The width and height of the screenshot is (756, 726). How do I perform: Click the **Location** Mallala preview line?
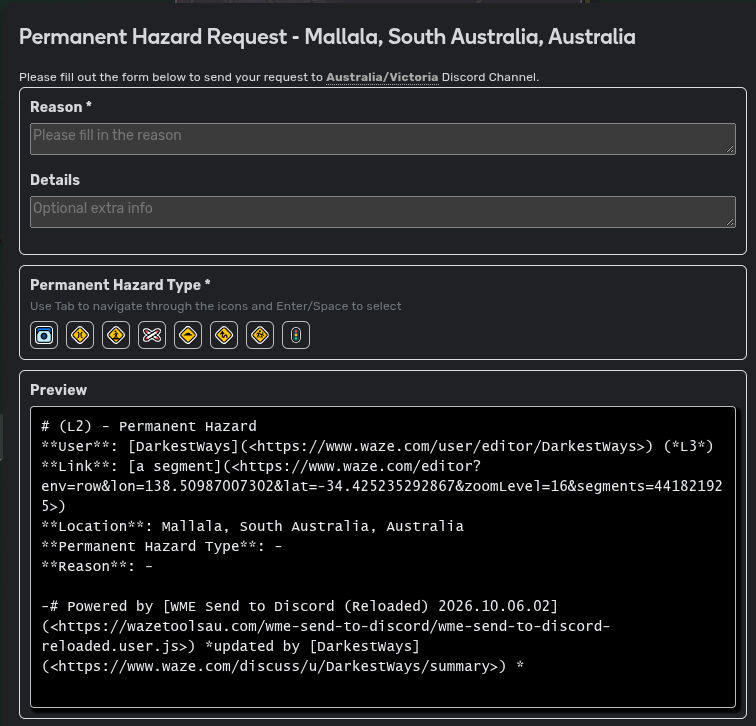pyautogui.click(x=253, y=526)
